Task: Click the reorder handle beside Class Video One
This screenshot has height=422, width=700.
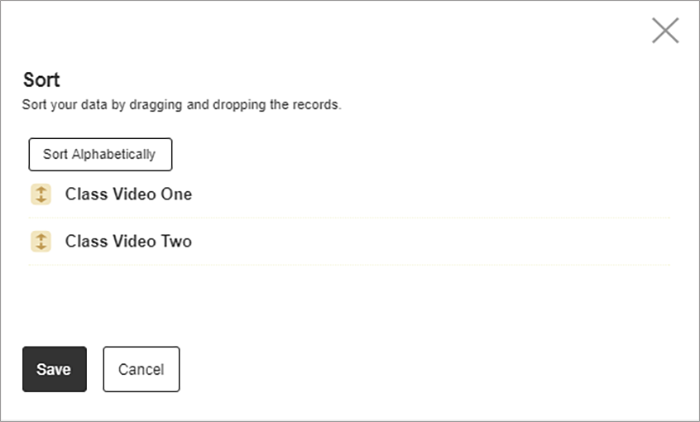Action: click(41, 194)
